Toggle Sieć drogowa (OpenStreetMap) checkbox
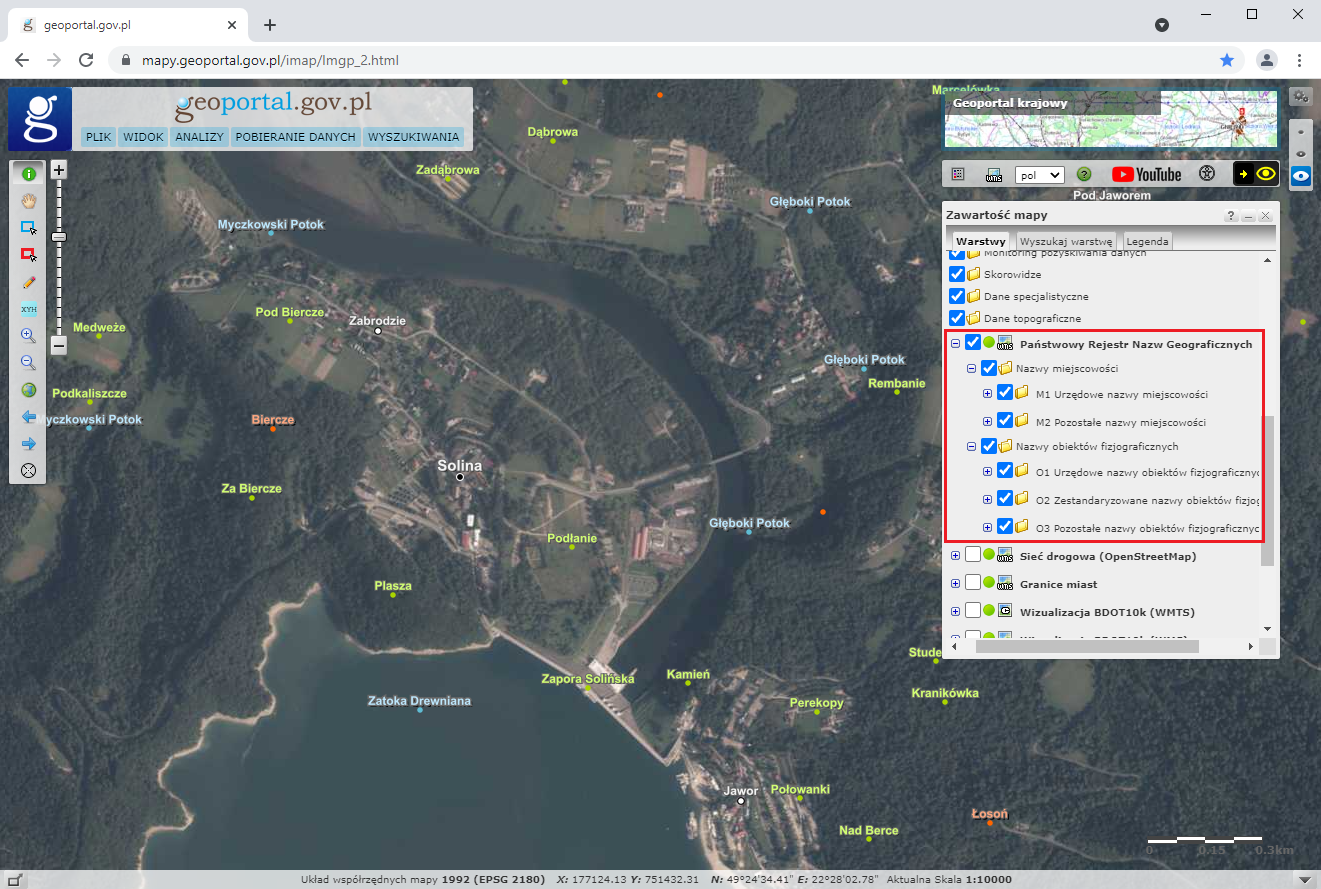Viewport: 1321px width, 889px height. pos(972,555)
